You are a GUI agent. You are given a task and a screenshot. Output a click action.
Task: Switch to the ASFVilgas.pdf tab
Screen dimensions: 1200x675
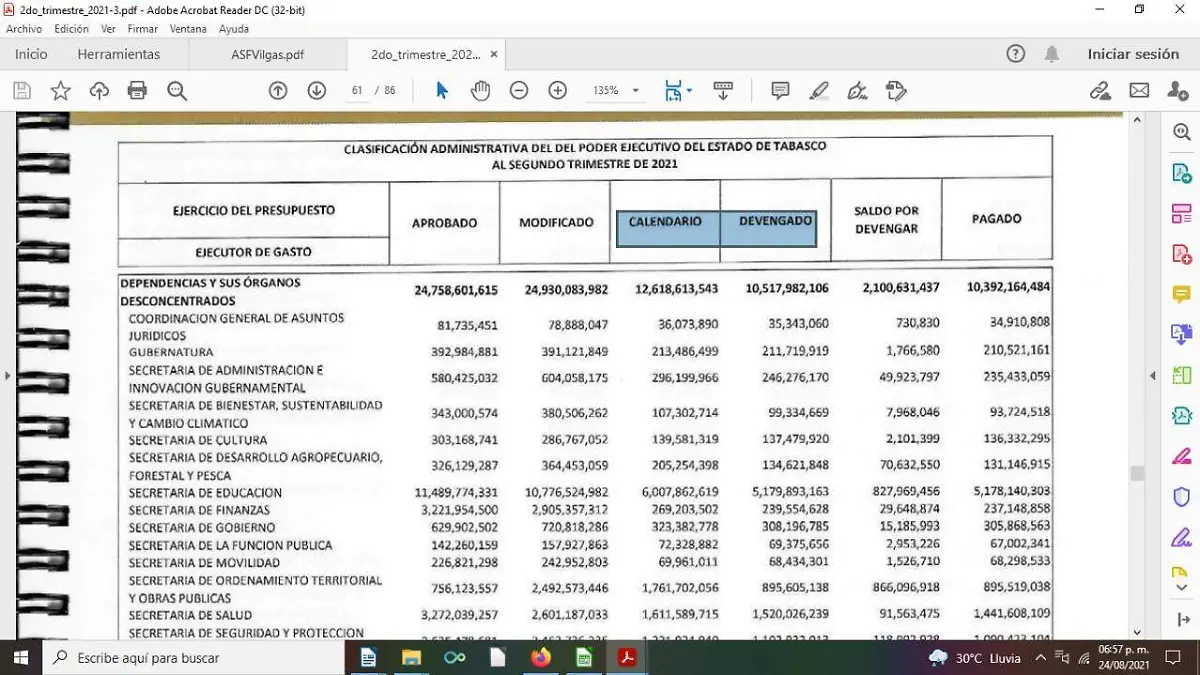(x=260, y=54)
